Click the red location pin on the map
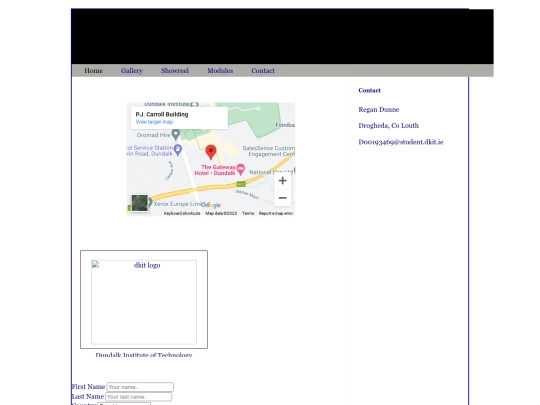540x405 pixels. click(x=211, y=152)
